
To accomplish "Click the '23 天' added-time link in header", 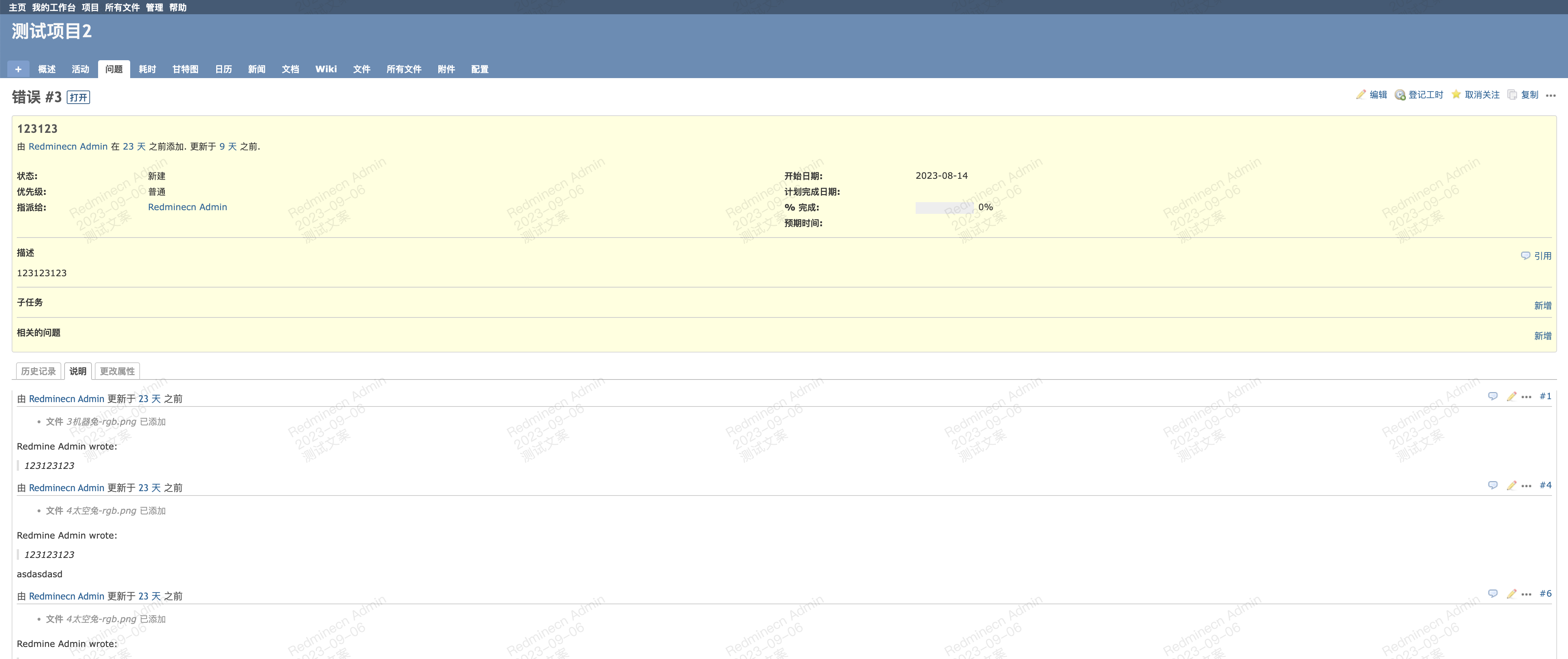I will click(135, 147).
